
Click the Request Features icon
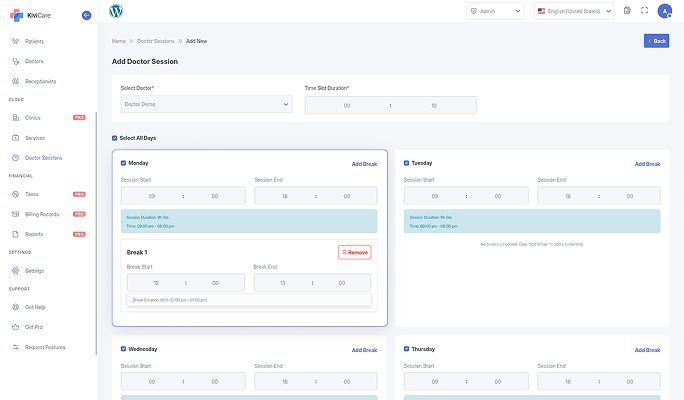coord(16,347)
